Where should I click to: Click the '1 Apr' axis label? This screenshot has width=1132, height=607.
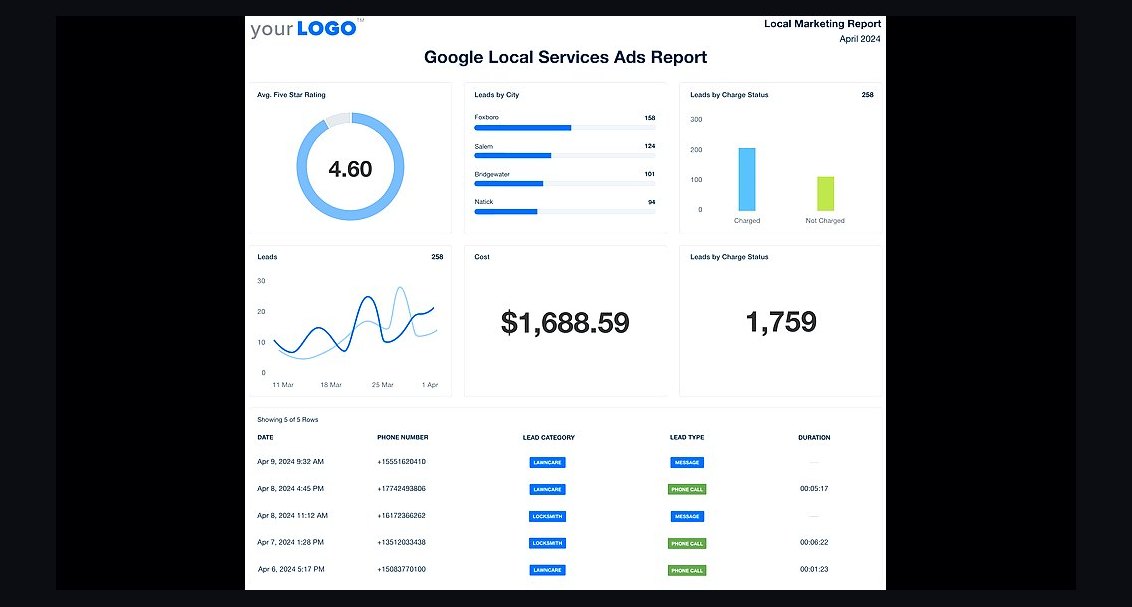[x=430, y=385]
